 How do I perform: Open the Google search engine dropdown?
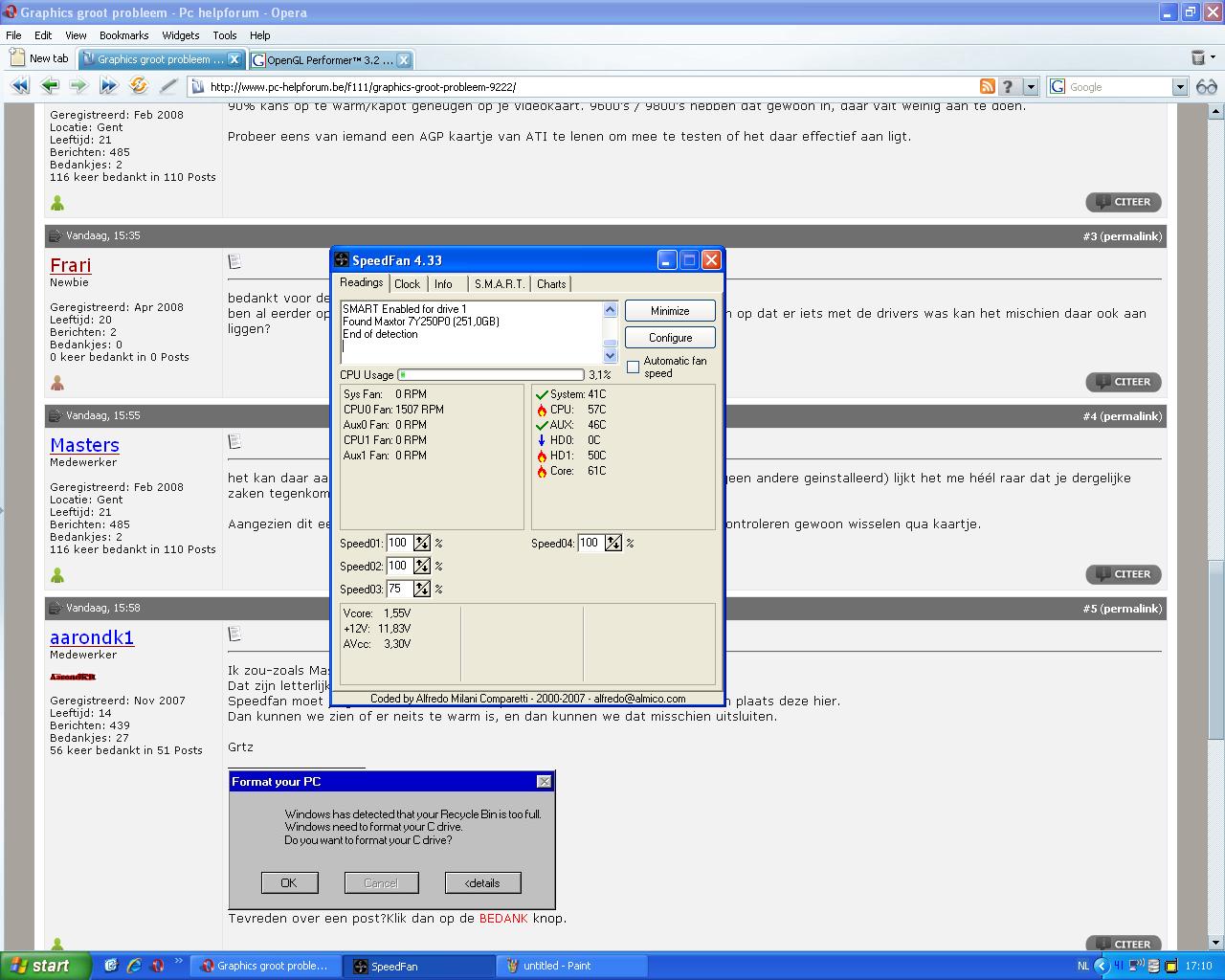1180,86
